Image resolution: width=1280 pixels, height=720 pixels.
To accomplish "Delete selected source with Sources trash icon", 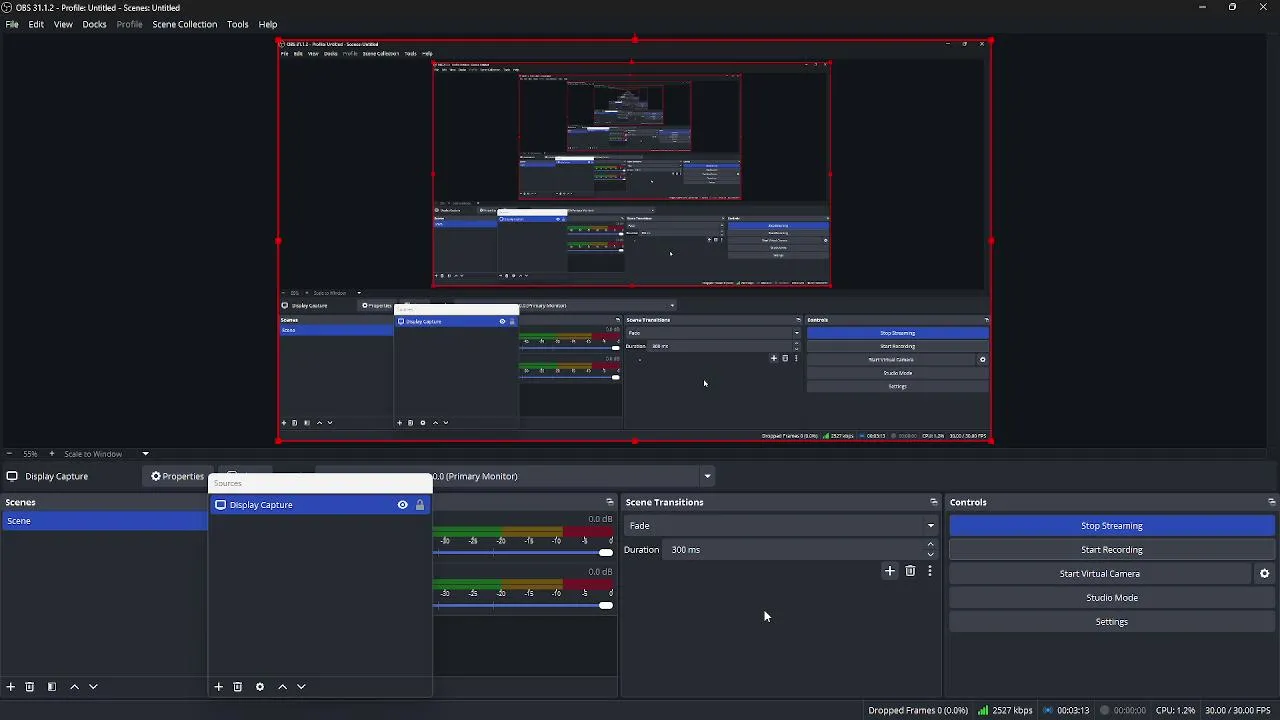I will tap(238, 687).
